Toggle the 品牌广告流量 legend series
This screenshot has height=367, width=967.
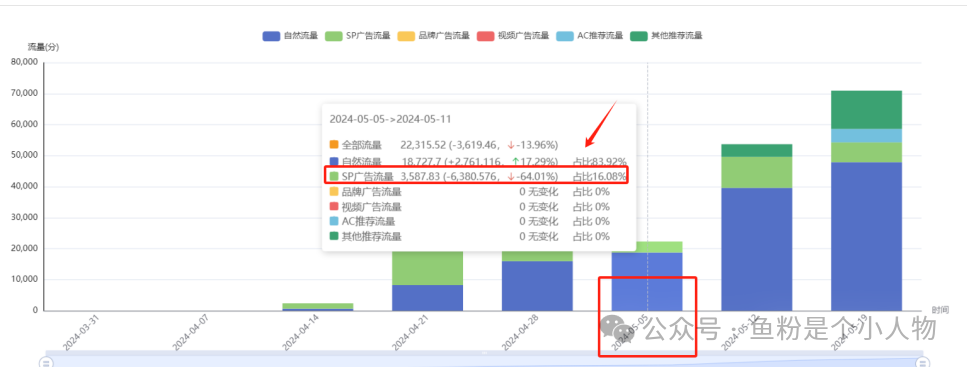(434, 36)
